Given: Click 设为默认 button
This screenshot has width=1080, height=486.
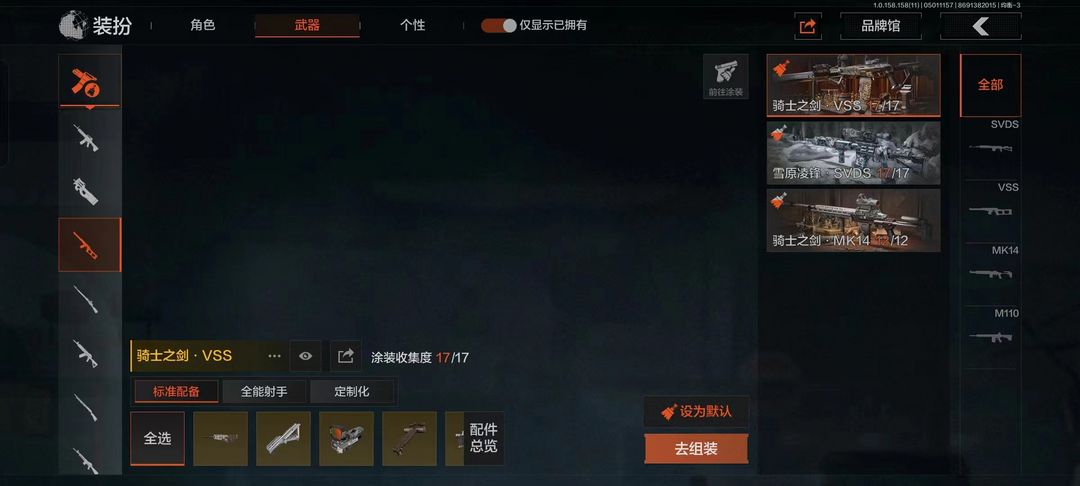Looking at the screenshot, I should pyautogui.click(x=696, y=412).
